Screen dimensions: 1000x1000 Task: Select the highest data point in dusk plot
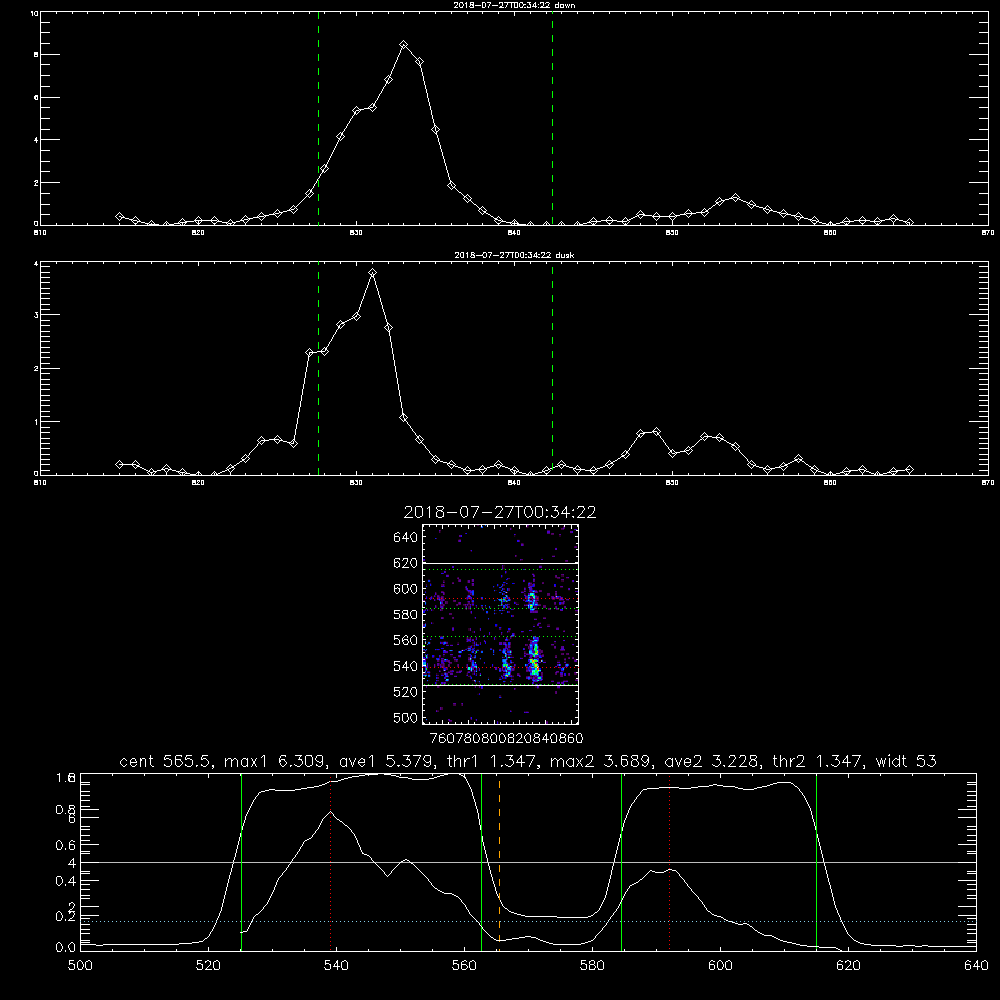click(x=372, y=273)
